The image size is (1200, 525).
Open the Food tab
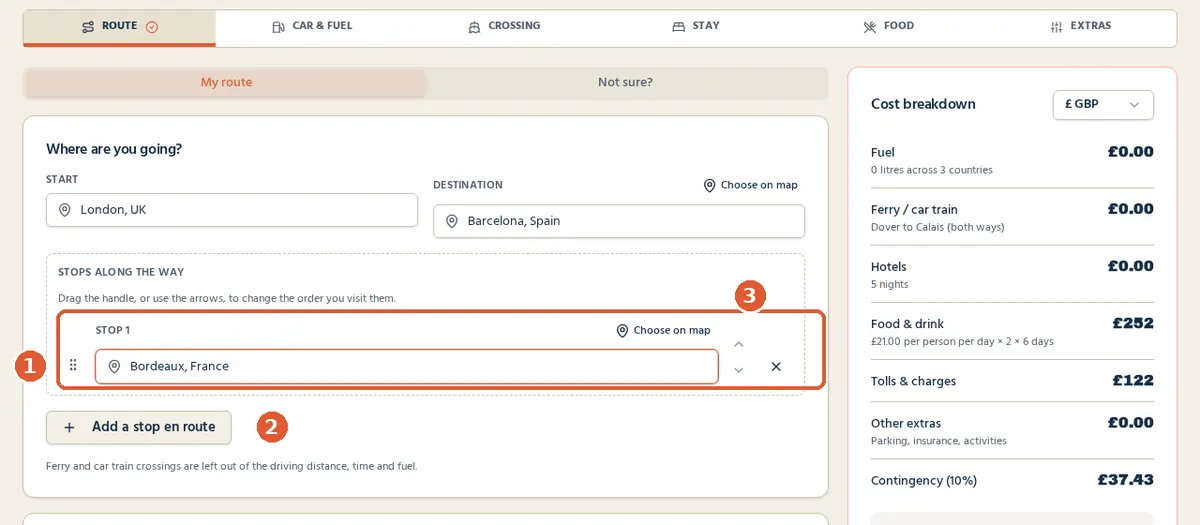[888, 27]
